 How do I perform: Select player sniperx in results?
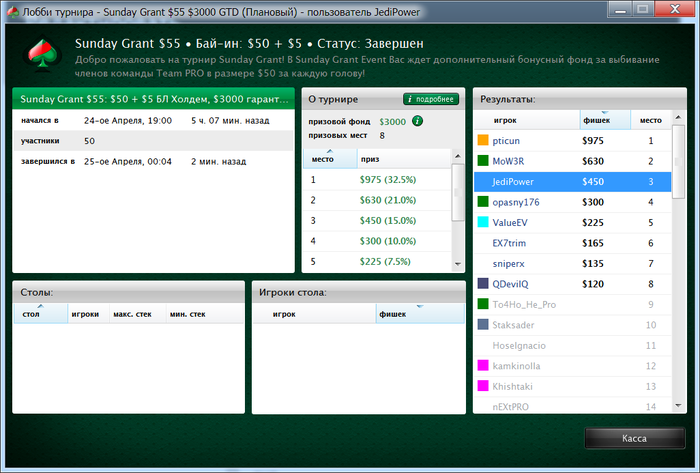pos(572,264)
